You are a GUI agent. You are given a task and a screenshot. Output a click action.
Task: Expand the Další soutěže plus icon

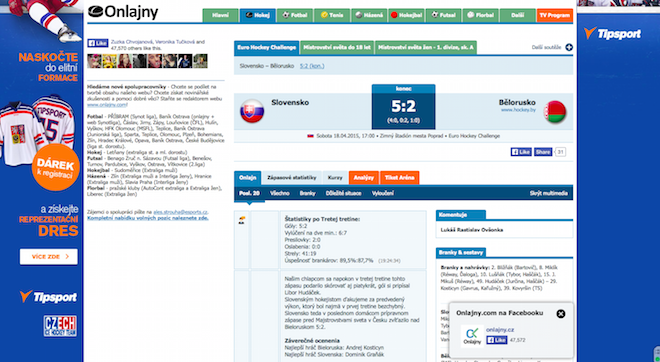(569, 47)
